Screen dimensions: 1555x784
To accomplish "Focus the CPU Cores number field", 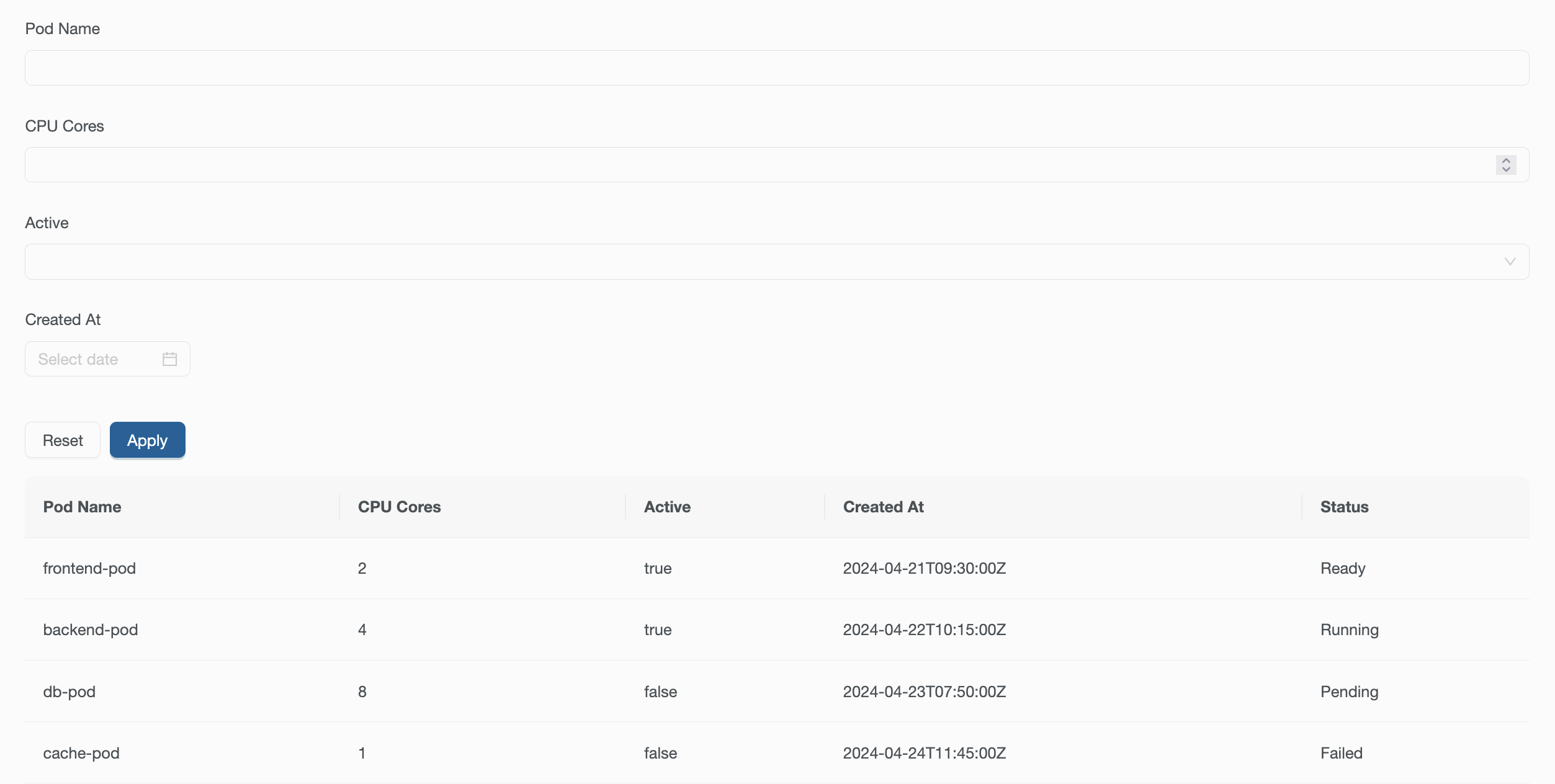I will tap(745, 165).
